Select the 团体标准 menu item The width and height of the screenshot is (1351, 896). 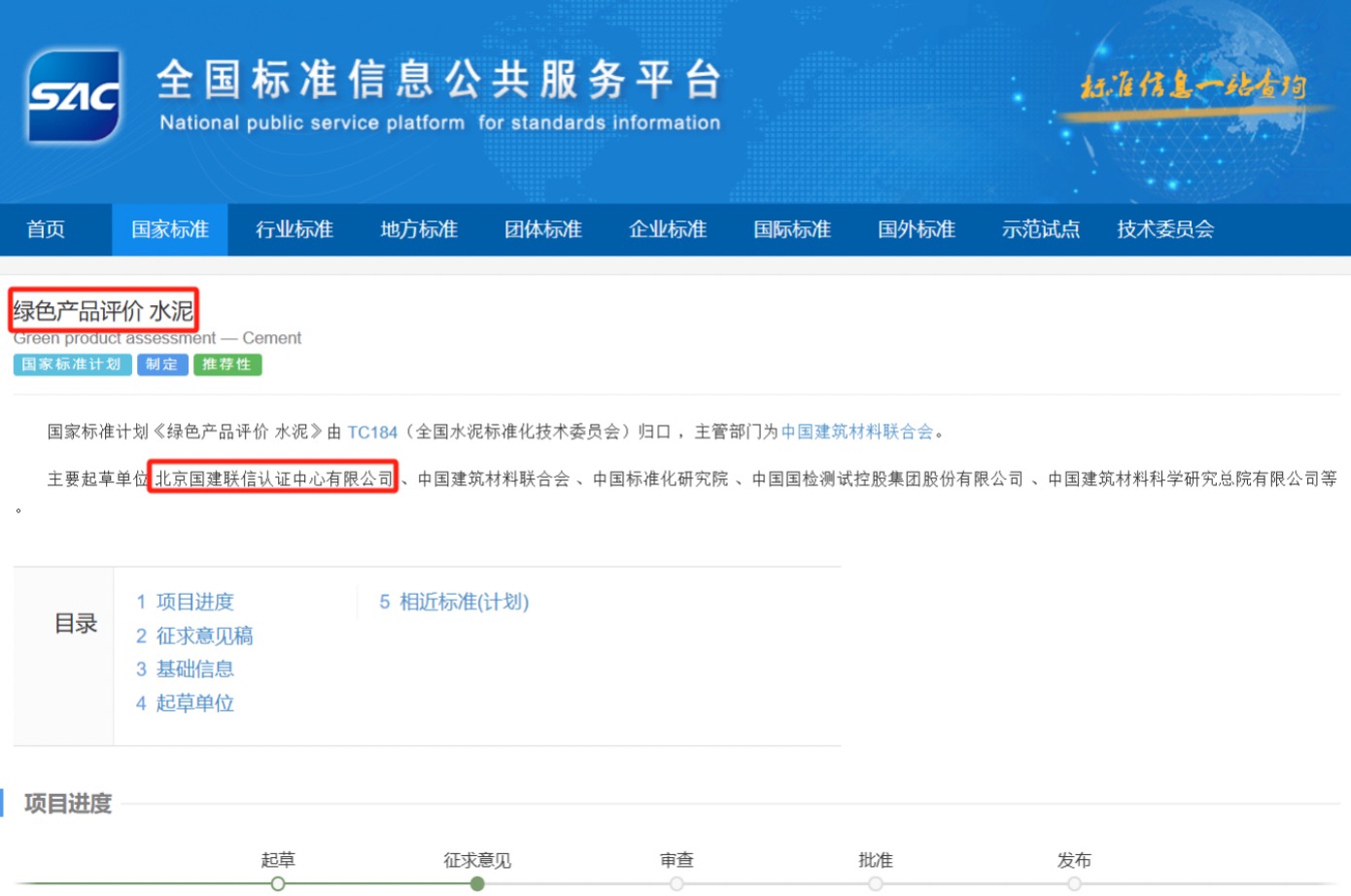pyautogui.click(x=542, y=229)
